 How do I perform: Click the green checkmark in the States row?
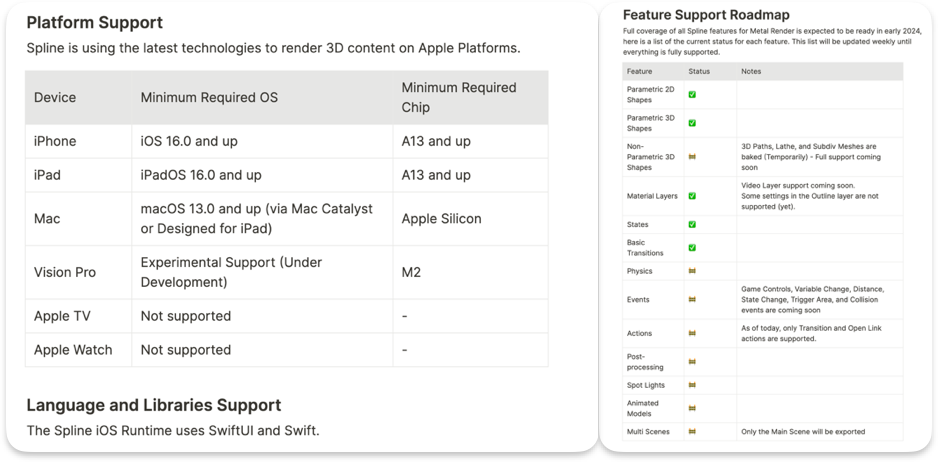692,224
